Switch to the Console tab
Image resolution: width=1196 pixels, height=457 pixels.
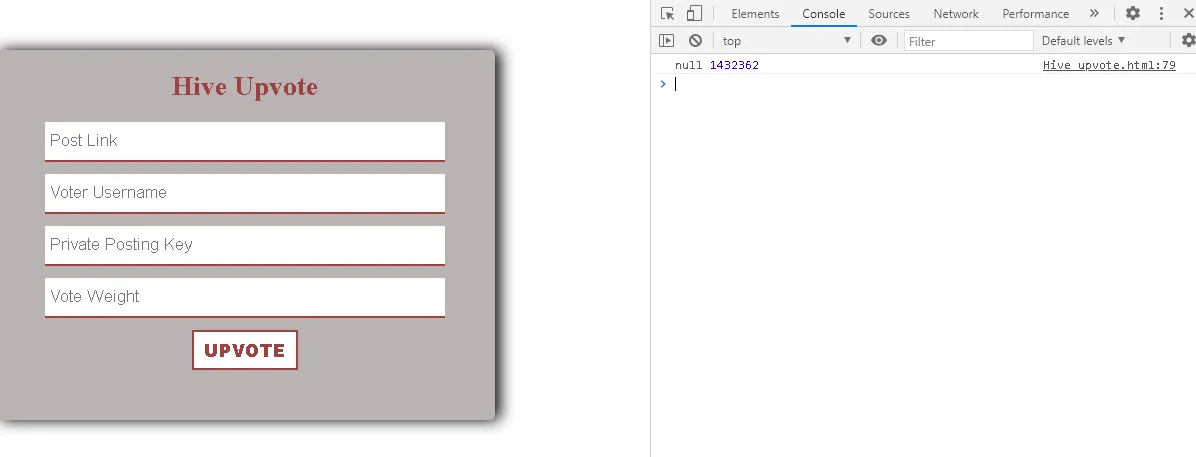tap(824, 14)
